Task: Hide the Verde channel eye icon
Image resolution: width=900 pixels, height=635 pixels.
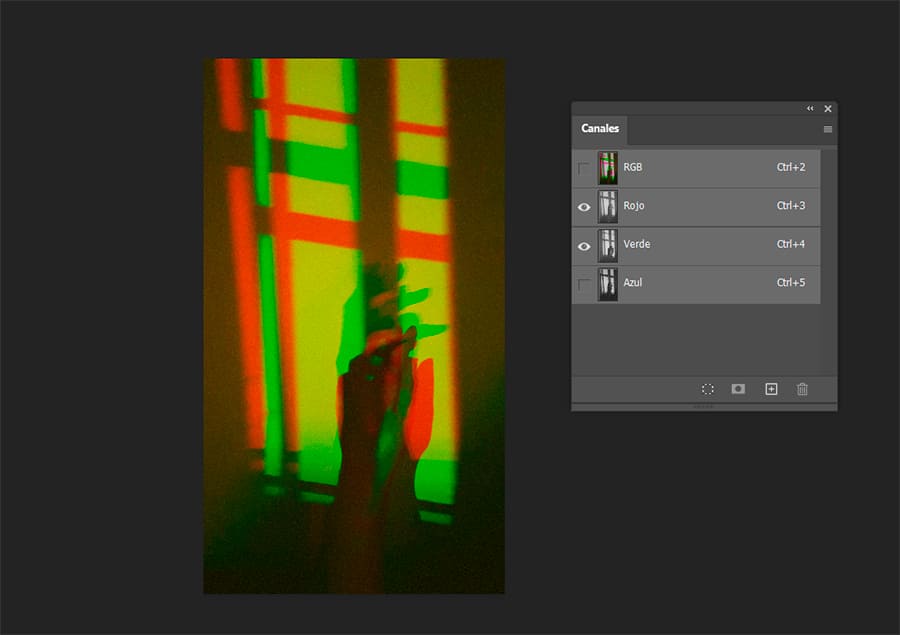Action: (584, 246)
